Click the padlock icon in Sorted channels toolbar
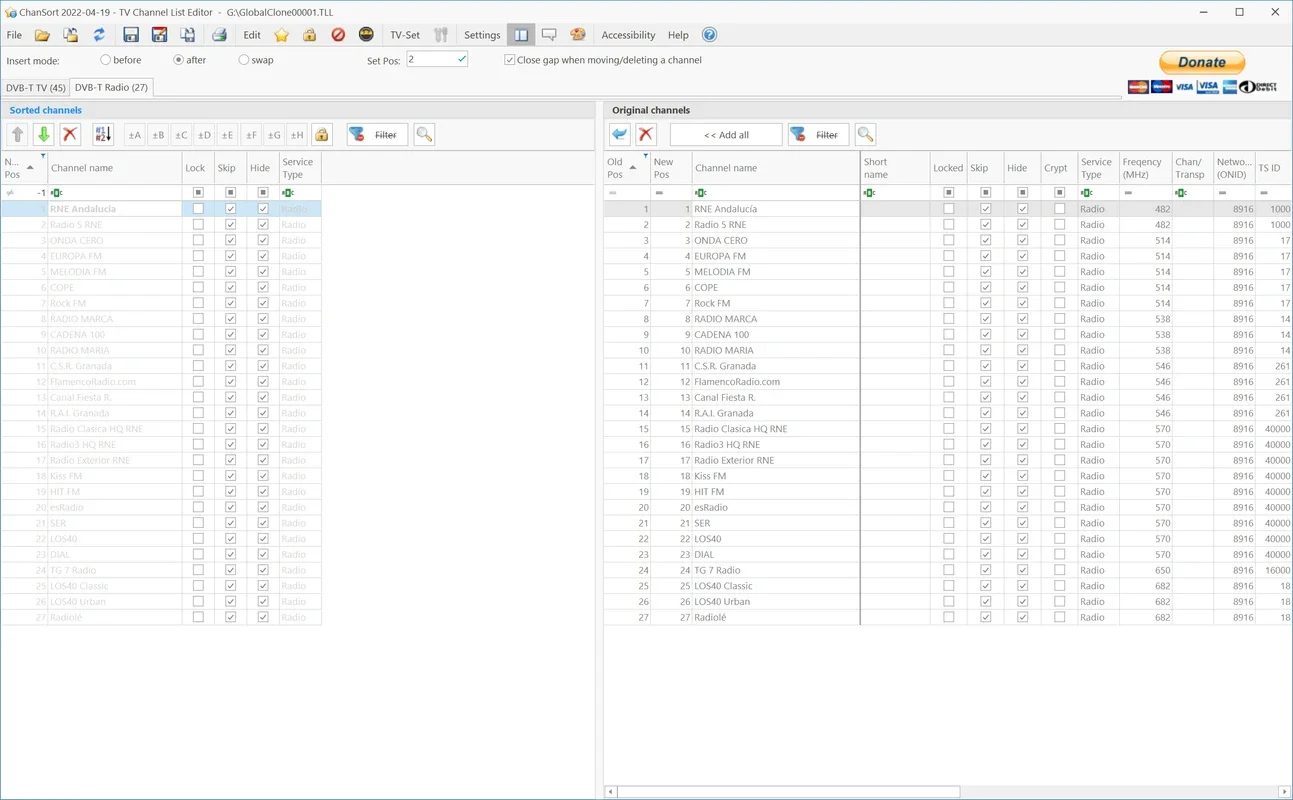1293x800 pixels. point(321,134)
